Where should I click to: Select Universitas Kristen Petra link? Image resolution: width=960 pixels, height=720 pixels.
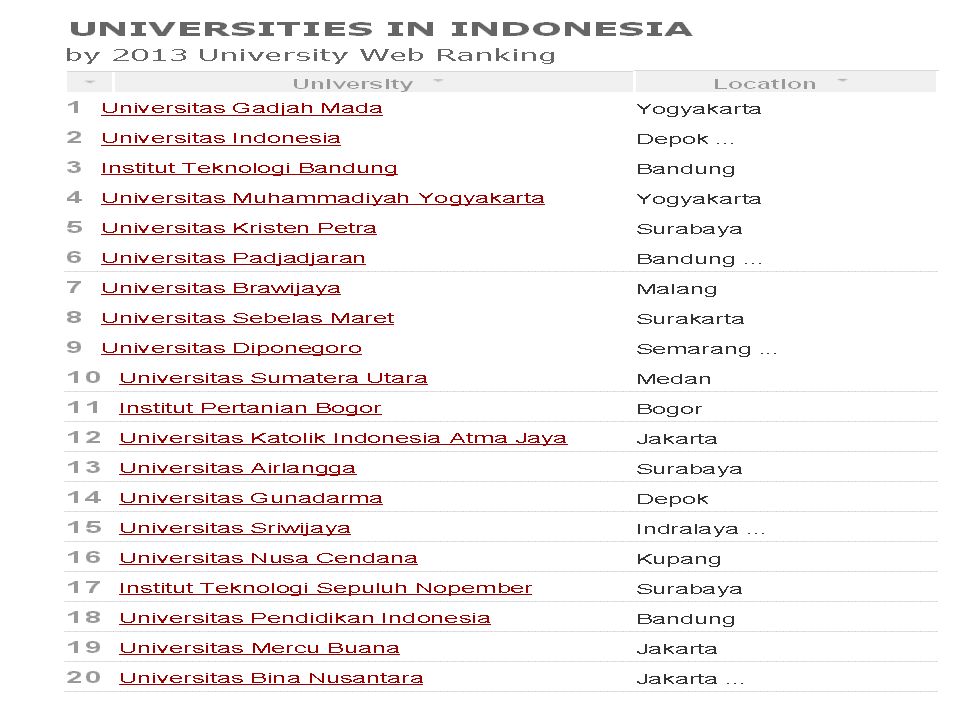[x=239, y=228]
